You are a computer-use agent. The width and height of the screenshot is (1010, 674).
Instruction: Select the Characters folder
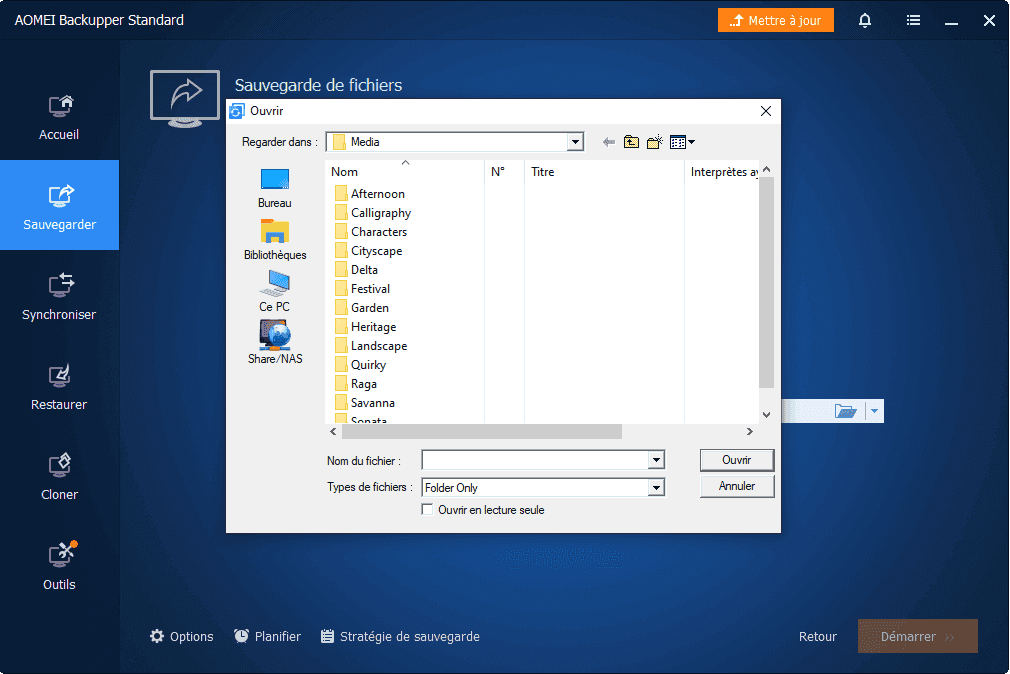(x=371, y=232)
